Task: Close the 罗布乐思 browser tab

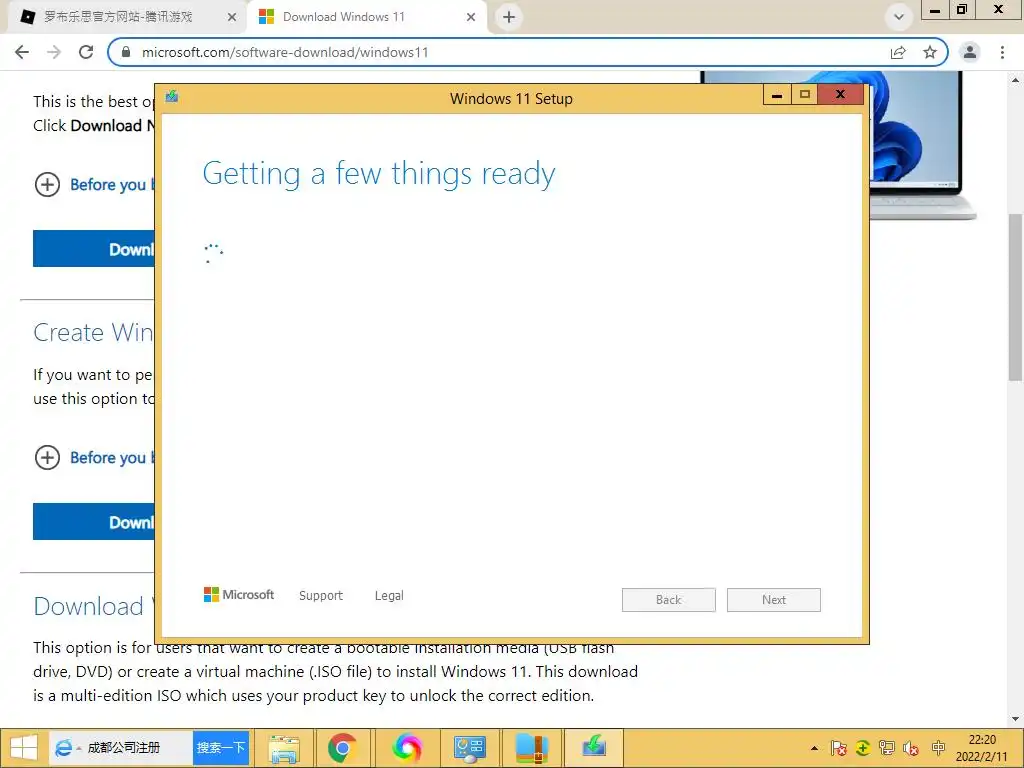Action: click(232, 18)
